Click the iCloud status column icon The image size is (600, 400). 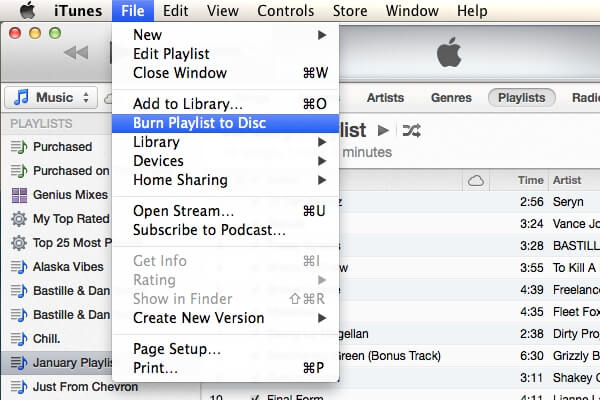tap(475, 180)
